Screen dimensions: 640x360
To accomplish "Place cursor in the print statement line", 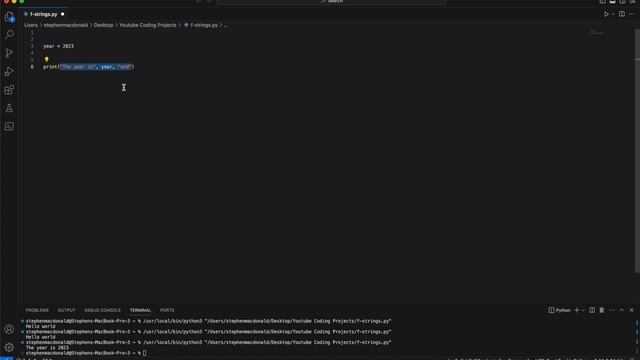I will [89, 67].
